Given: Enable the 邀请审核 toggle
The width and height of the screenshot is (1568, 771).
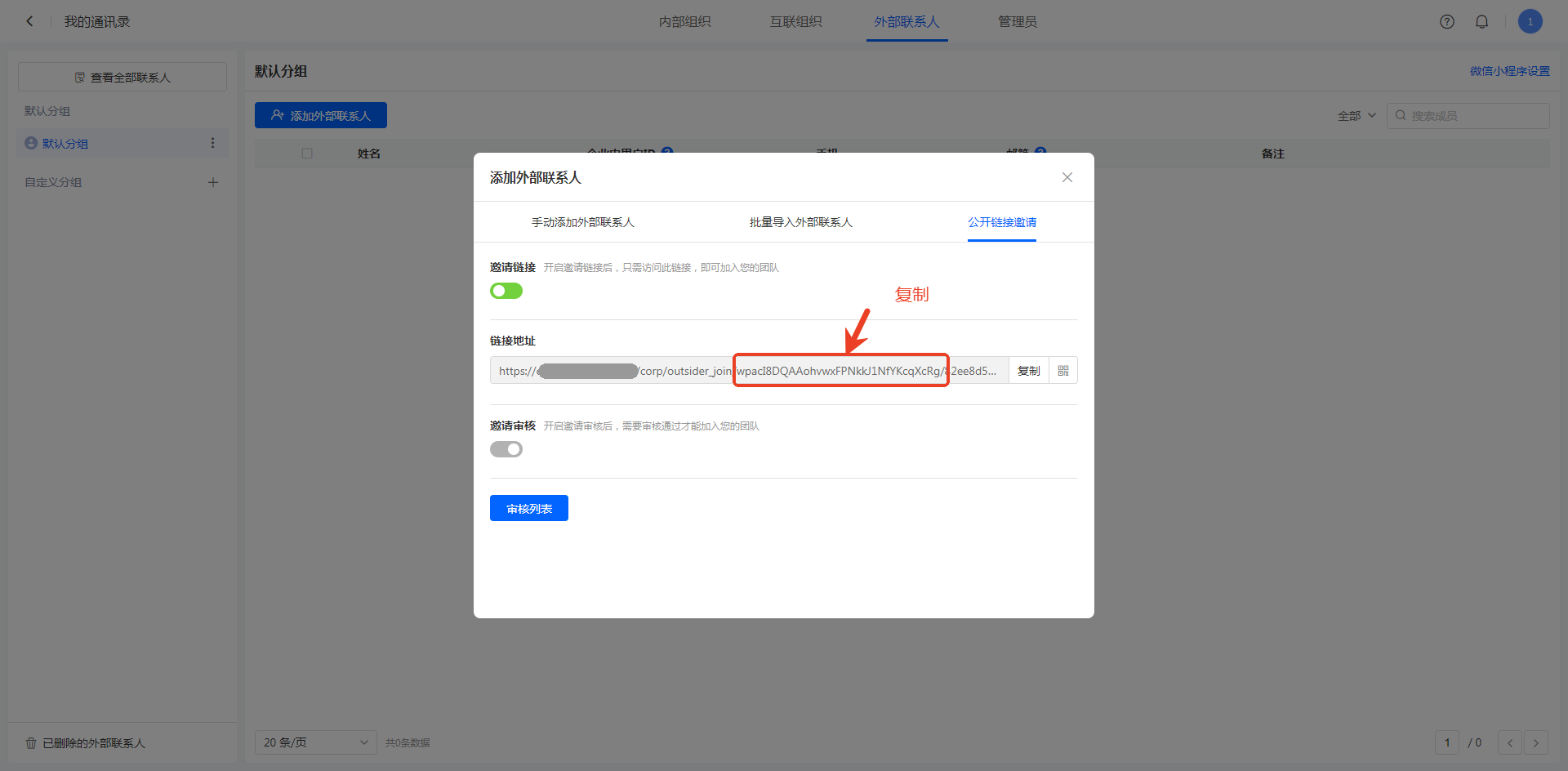Looking at the screenshot, I should point(506,449).
